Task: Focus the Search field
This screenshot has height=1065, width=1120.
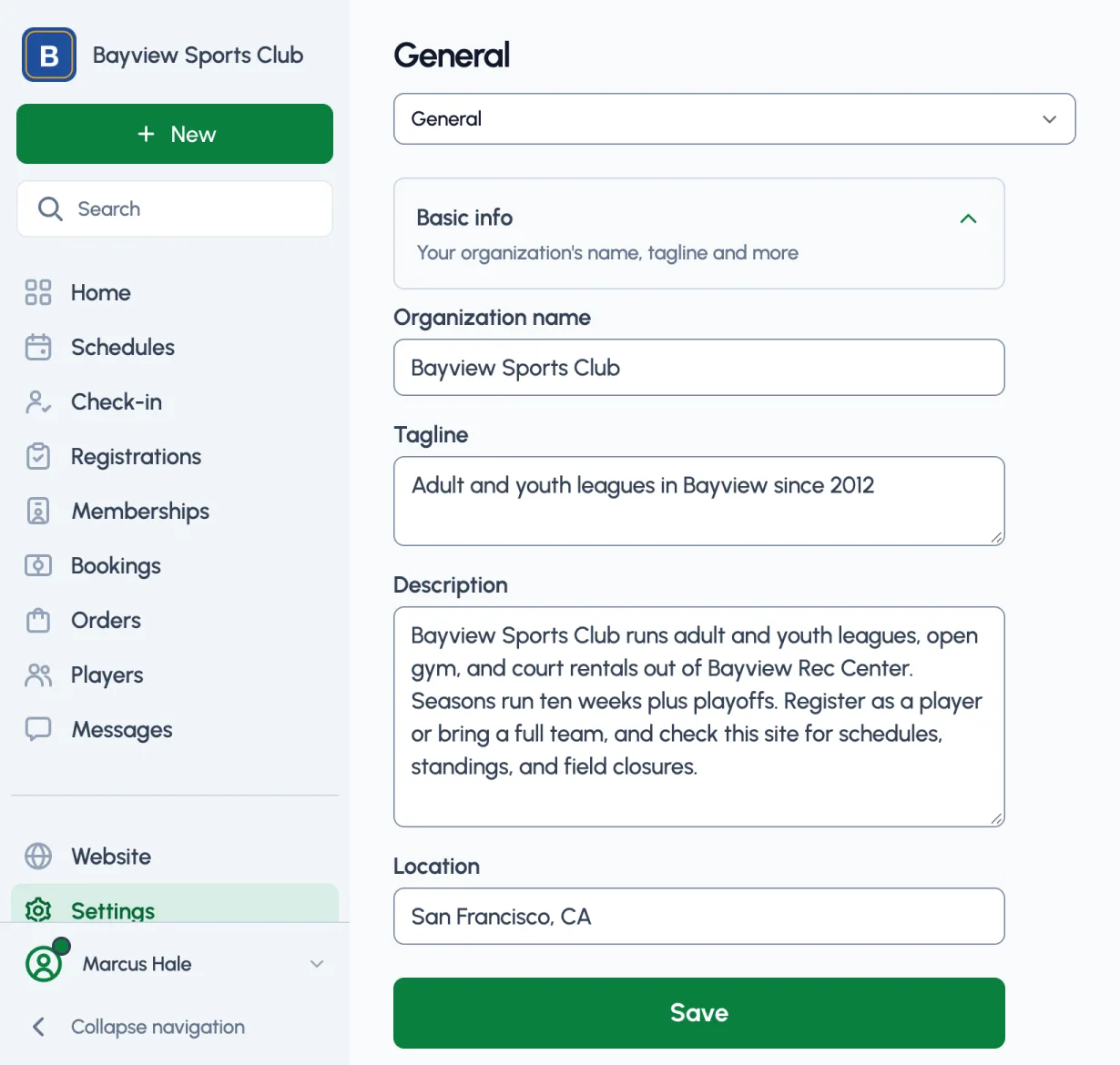Action: point(175,208)
